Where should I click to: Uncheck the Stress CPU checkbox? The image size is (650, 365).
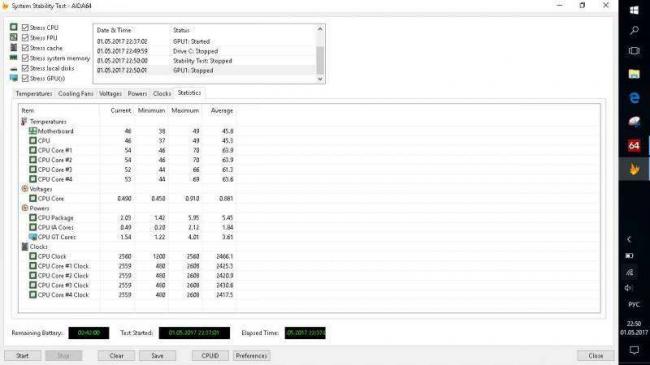25,27
